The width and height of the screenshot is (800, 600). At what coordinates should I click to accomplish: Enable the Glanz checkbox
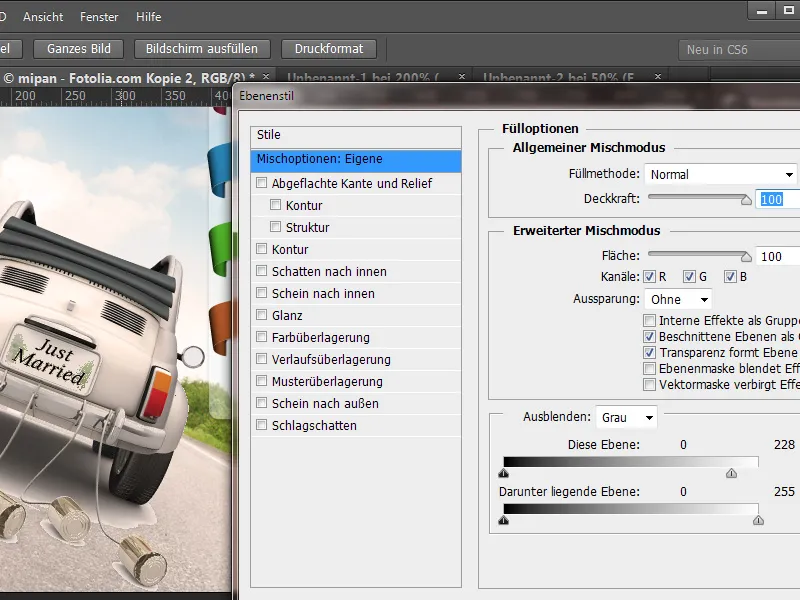pyautogui.click(x=261, y=314)
